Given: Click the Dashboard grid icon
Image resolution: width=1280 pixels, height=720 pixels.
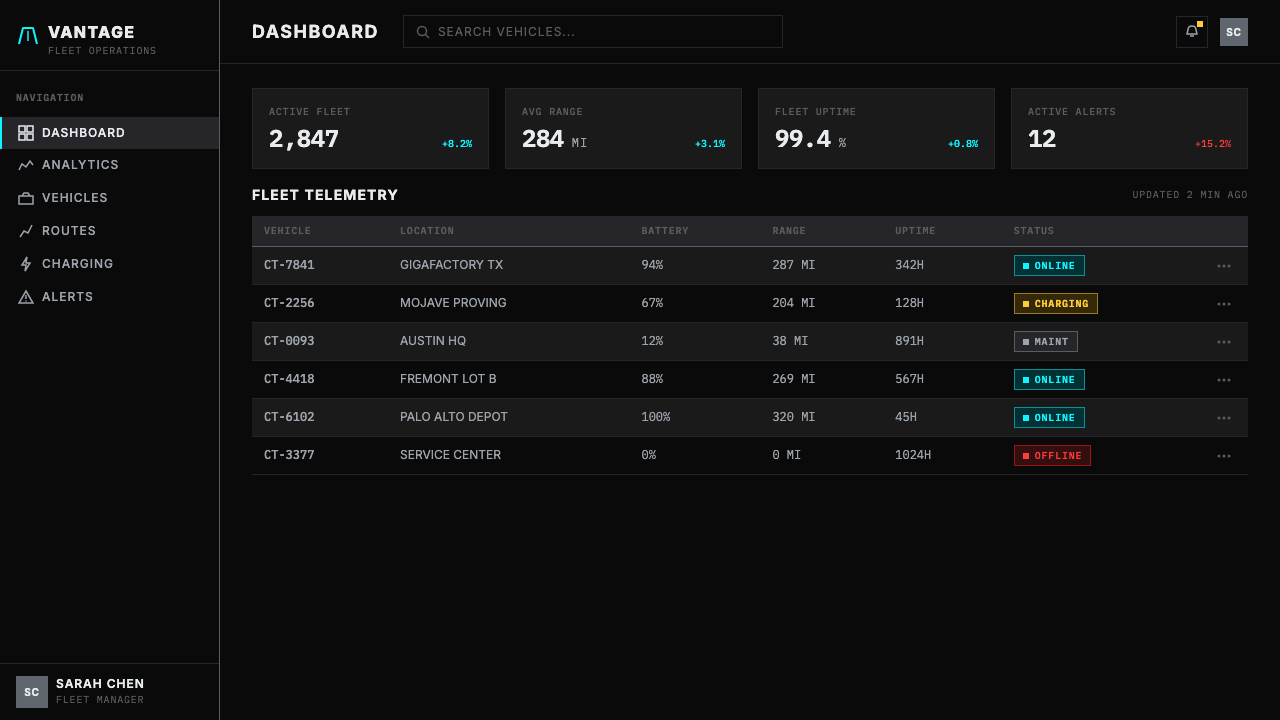Looking at the screenshot, I should coord(26,133).
